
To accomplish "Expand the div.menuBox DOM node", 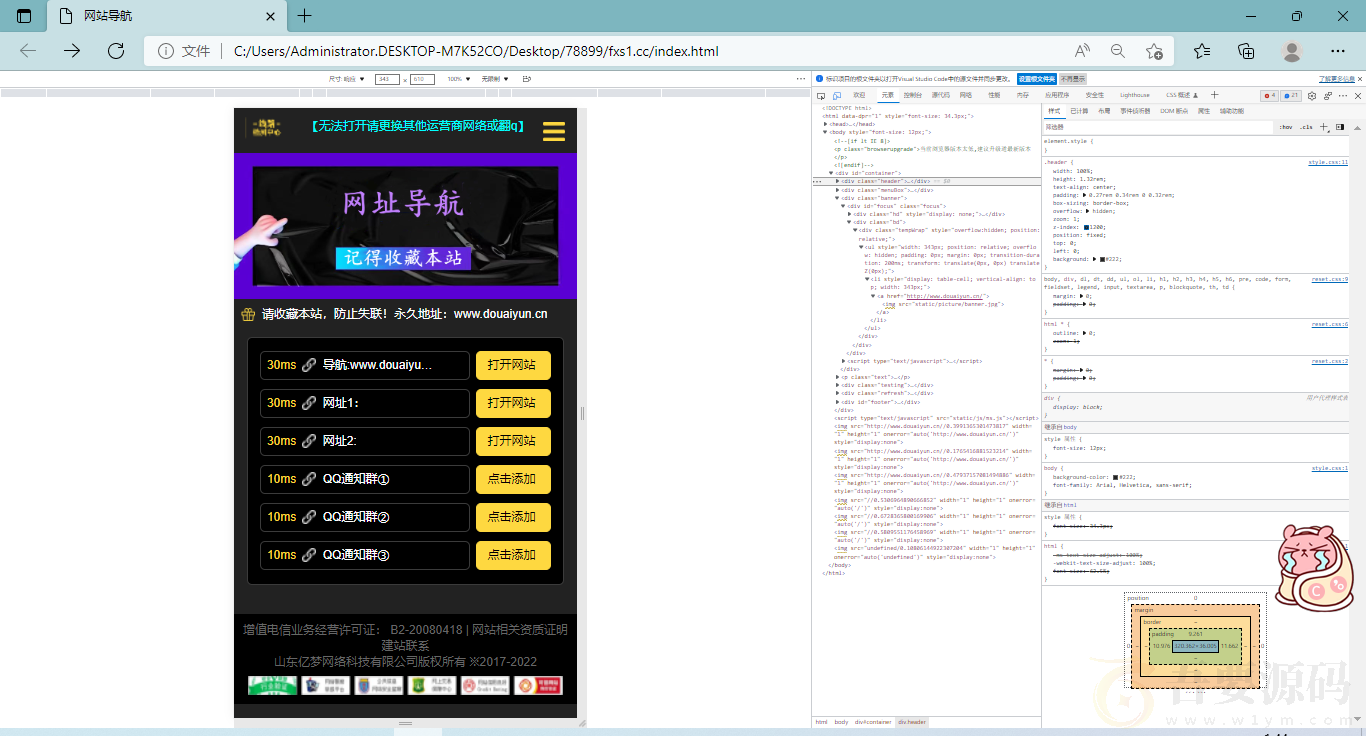I will point(837,190).
